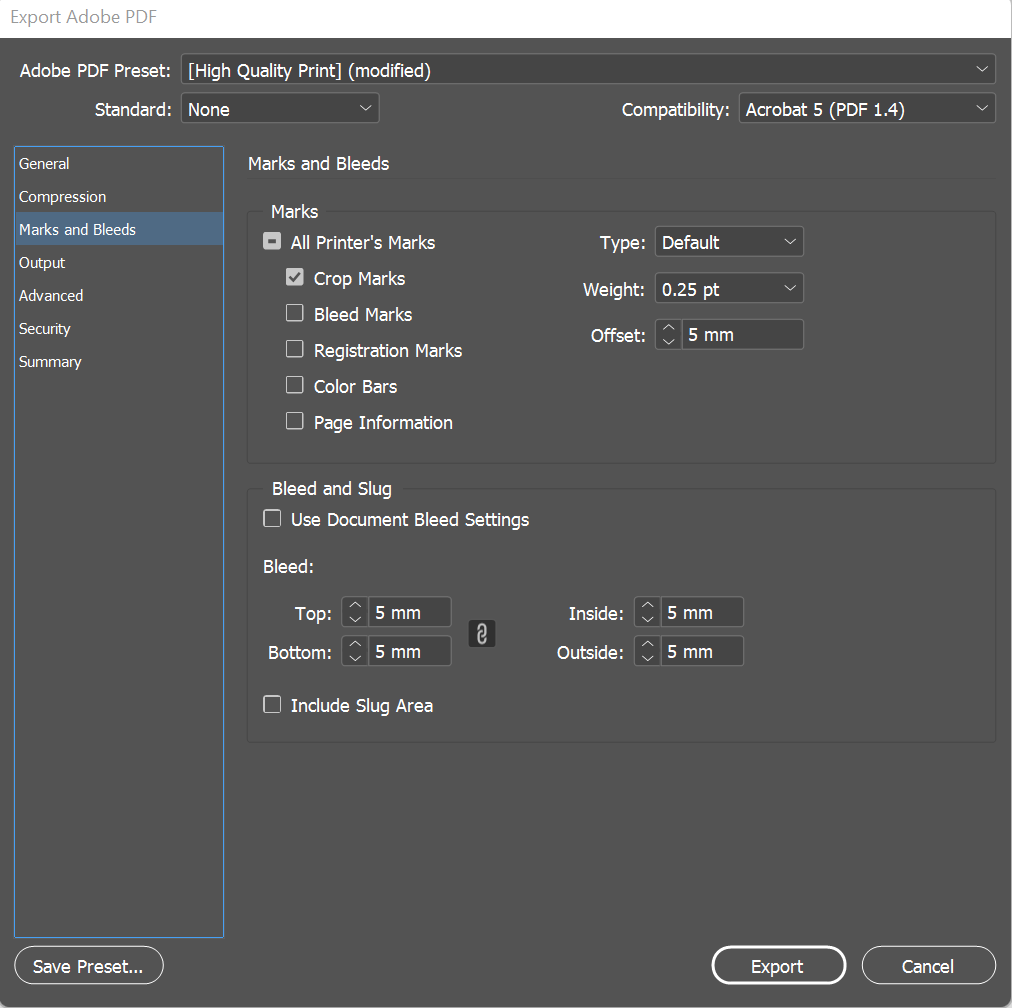
Task: Increase the Bottom bleed with up arrow
Action: (x=356, y=645)
